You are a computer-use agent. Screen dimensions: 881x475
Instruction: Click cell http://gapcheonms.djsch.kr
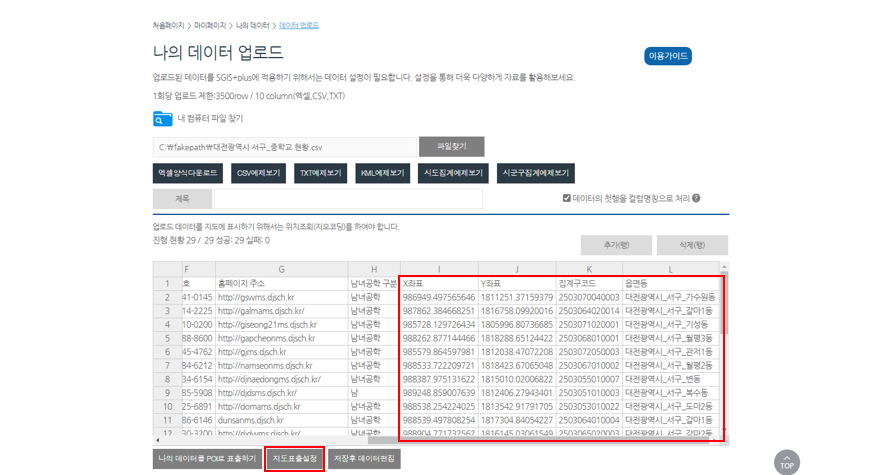[x=281, y=338]
